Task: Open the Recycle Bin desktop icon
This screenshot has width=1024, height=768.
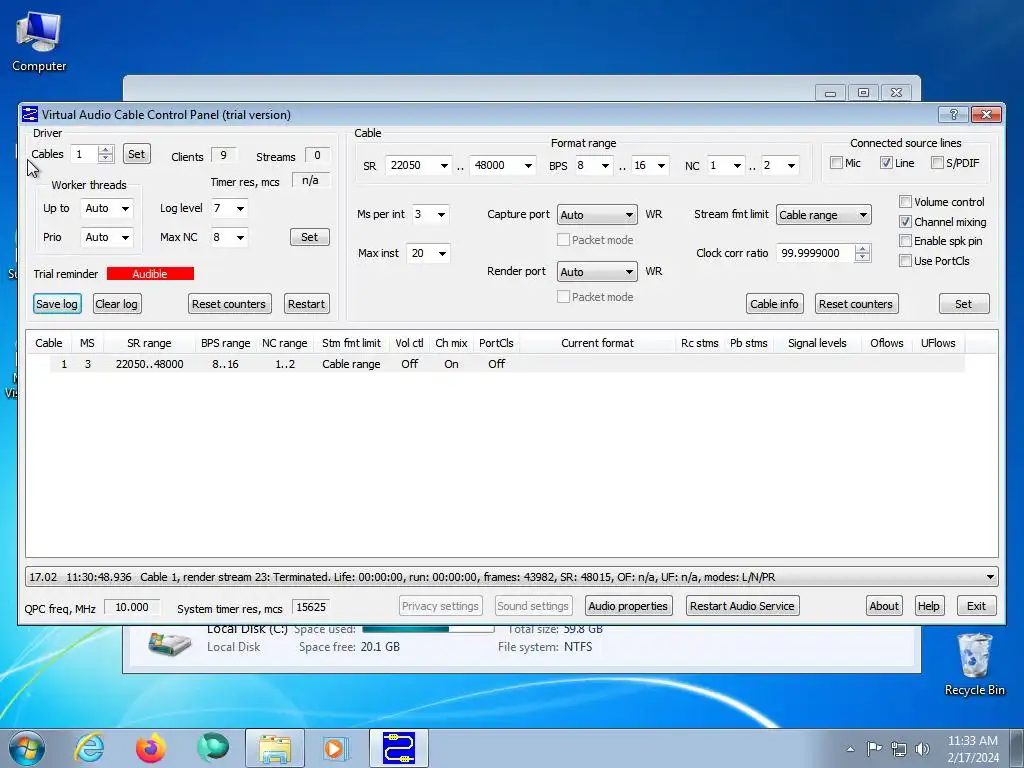Action: pyautogui.click(x=974, y=665)
